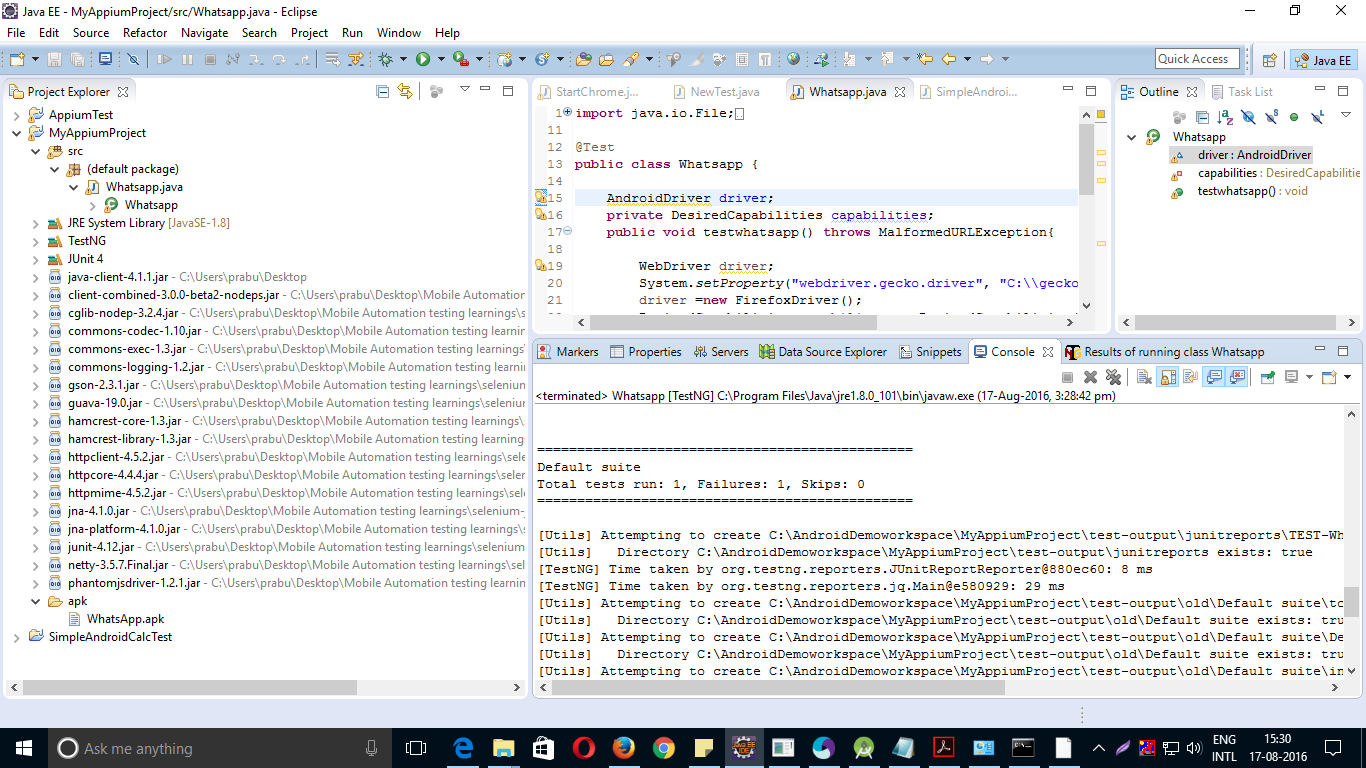Expand SimpleAndroidCalcTest project node

pyautogui.click(x=16, y=637)
